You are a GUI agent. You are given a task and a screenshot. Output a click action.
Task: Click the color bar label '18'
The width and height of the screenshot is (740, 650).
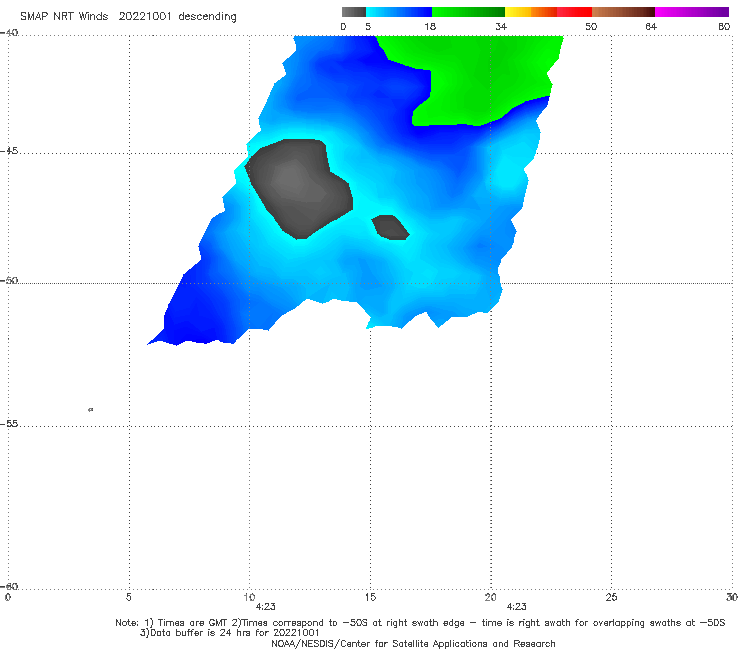pos(430,26)
